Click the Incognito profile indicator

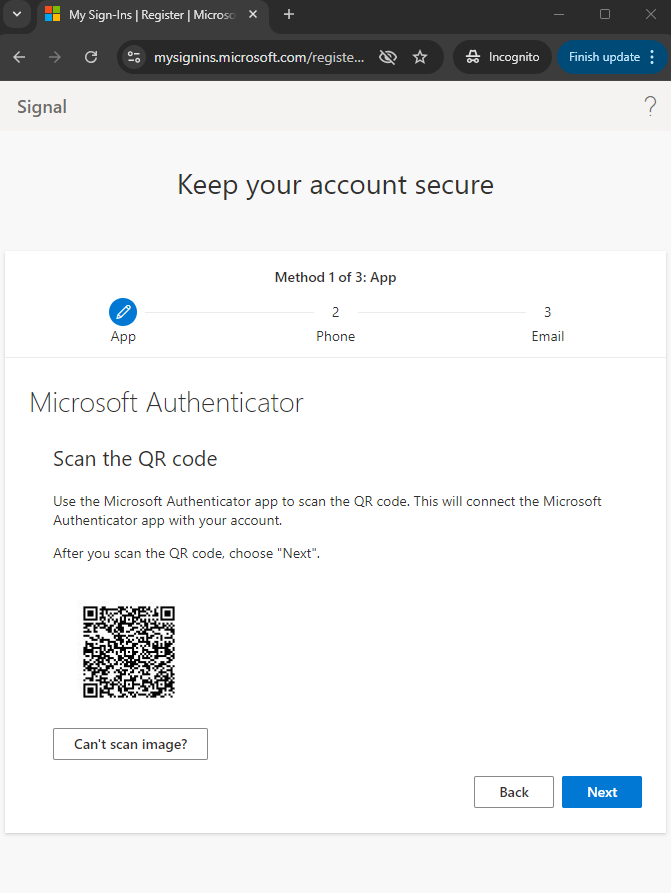(503, 57)
